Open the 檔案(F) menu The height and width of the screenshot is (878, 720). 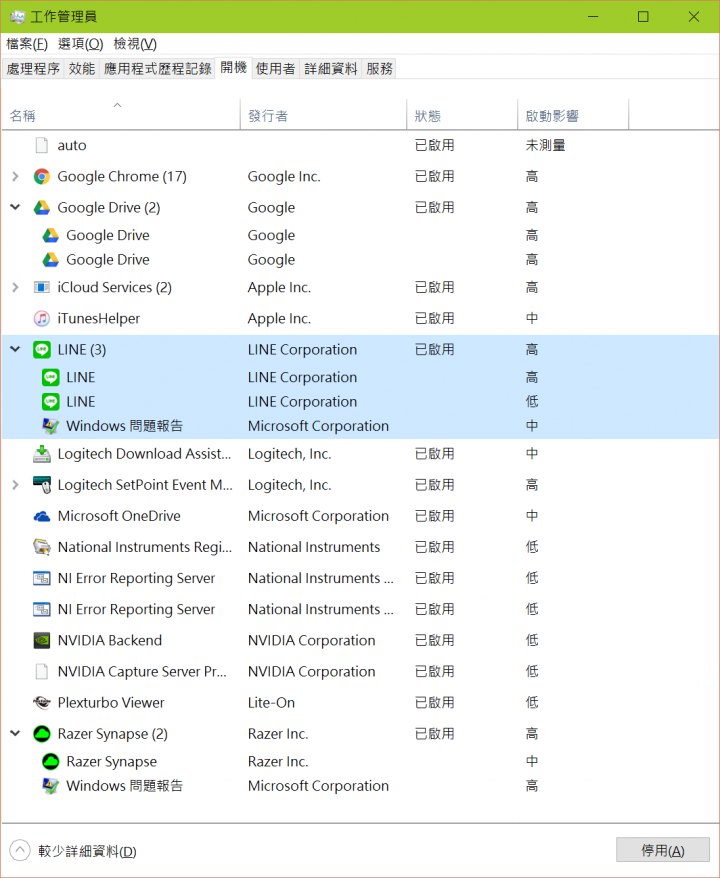(27, 44)
